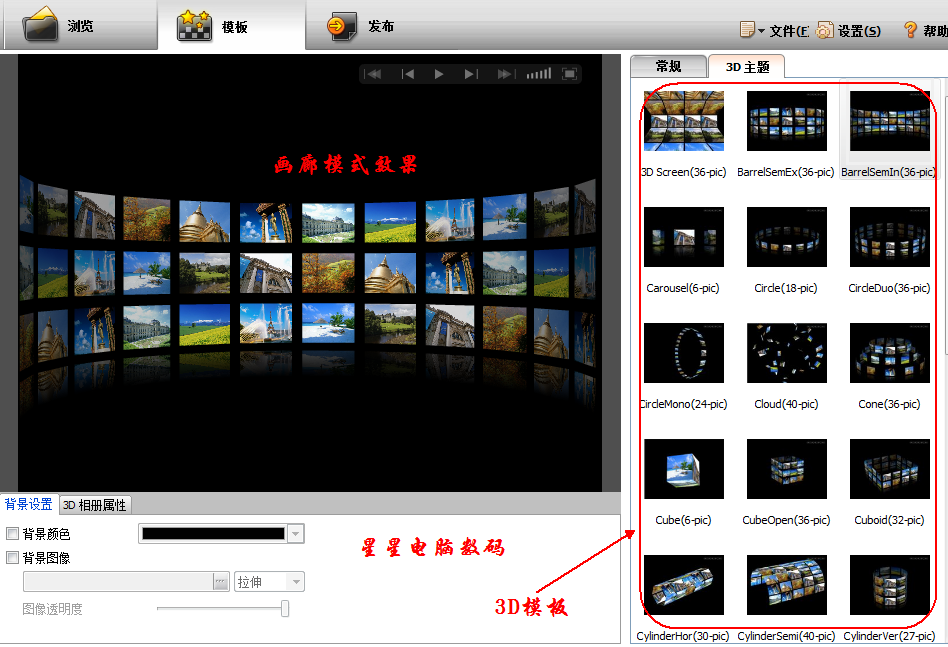Select the Cube(6-pic) template thumbnail
Image resolution: width=948 pixels, height=647 pixels.
[683, 468]
